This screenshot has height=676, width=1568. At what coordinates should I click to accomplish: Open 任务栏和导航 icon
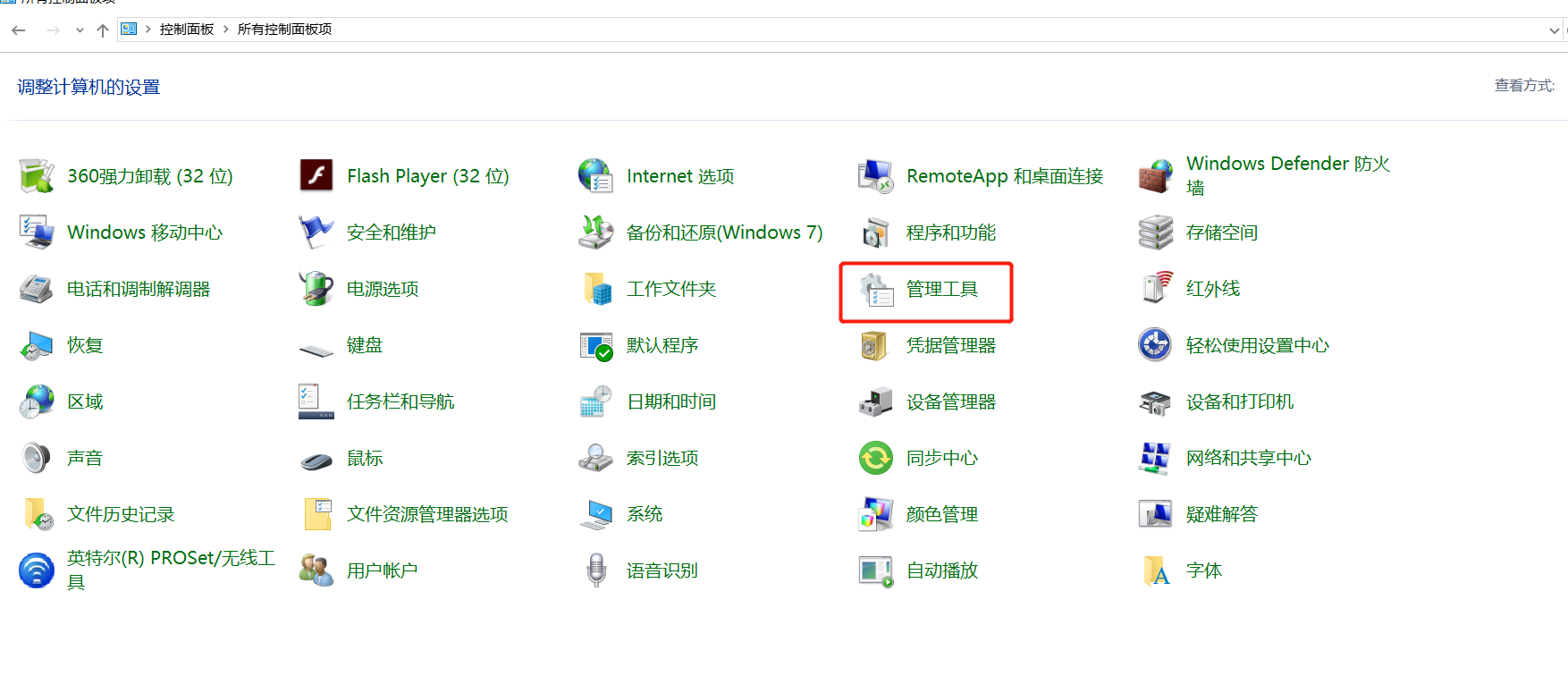click(316, 401)
